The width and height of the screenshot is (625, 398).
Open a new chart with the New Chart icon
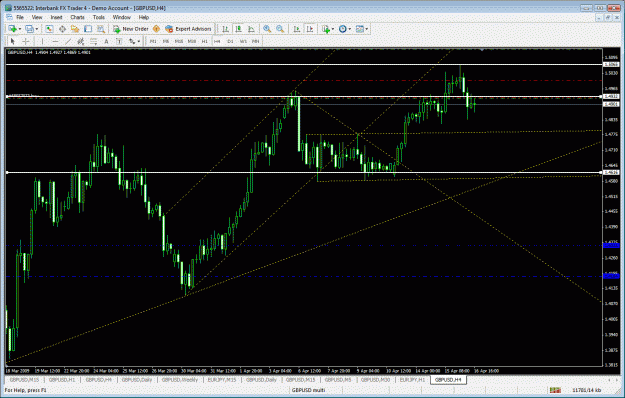pyautogui.click(x=12, y=29)
